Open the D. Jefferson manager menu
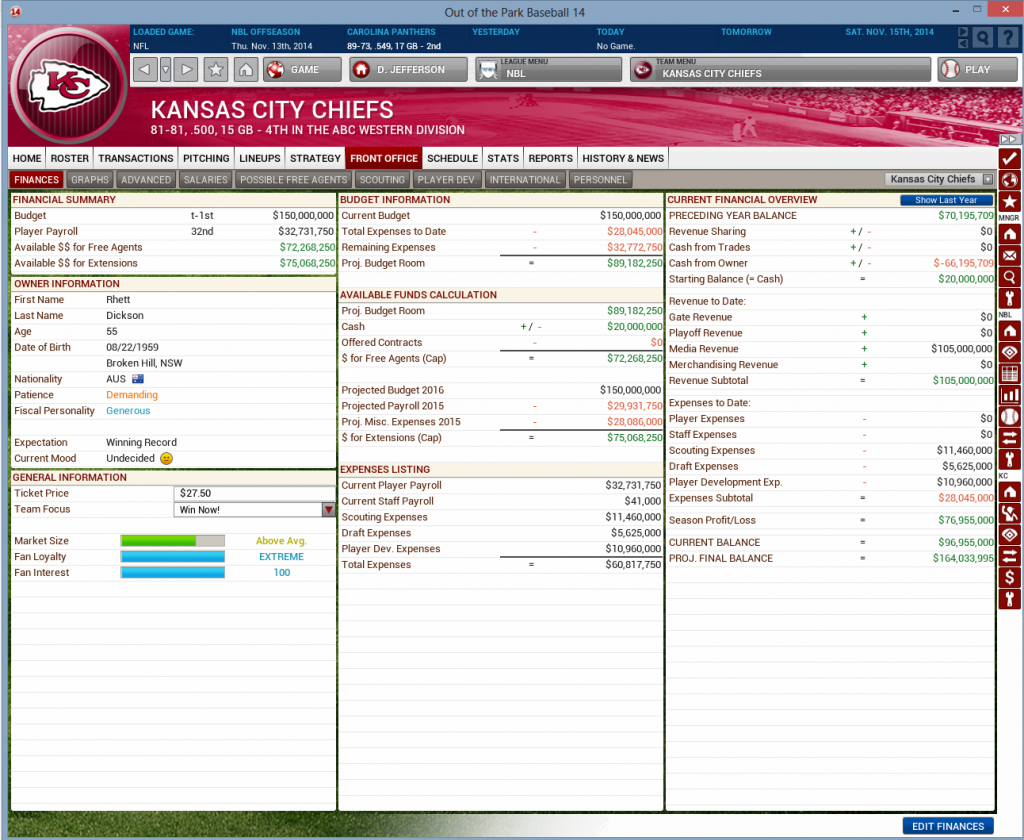This screenshot has height=840, width=1024. [x=408, y=69]
